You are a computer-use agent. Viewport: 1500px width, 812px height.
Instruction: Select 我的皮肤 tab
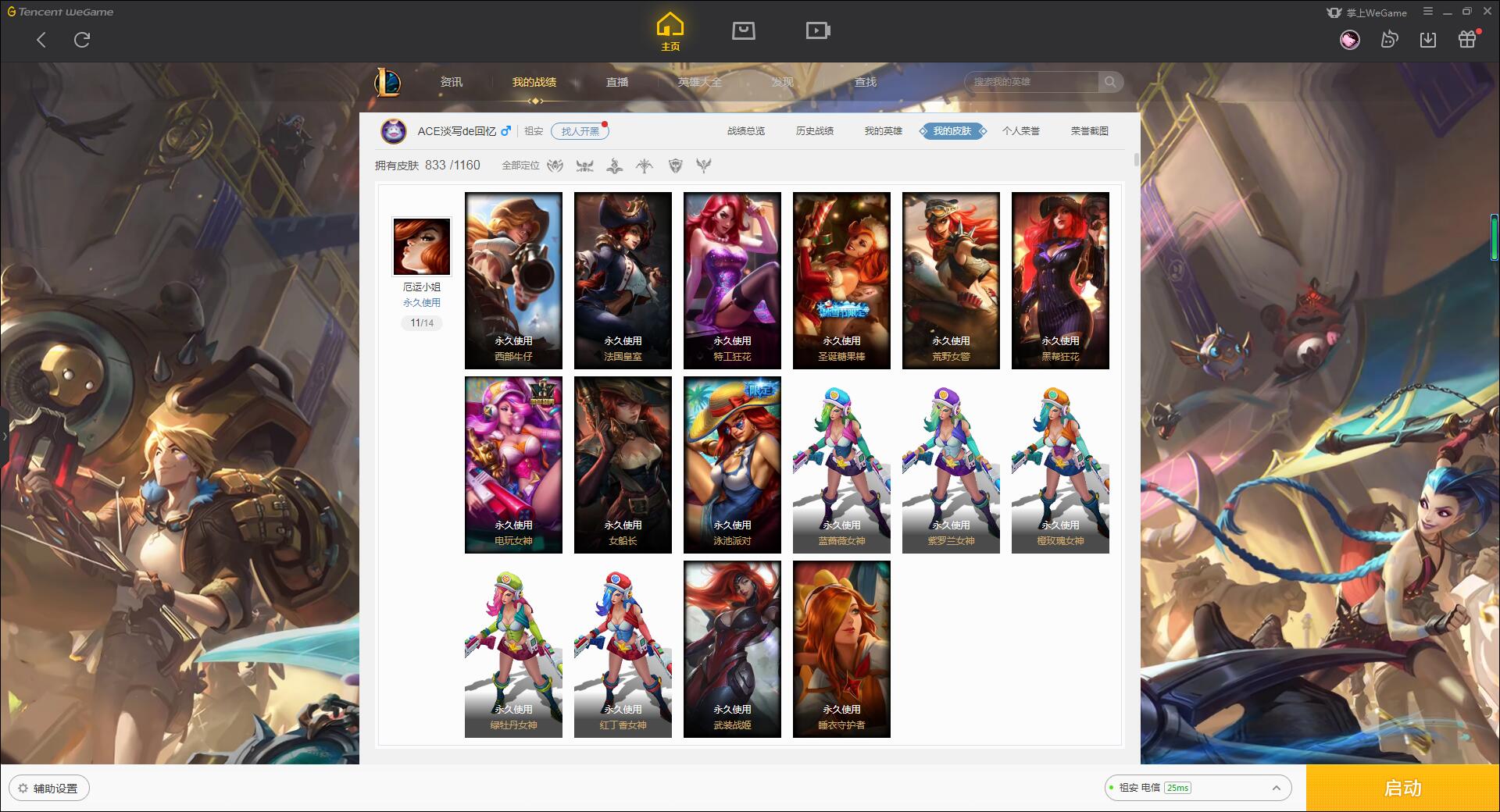click(952, 131)
